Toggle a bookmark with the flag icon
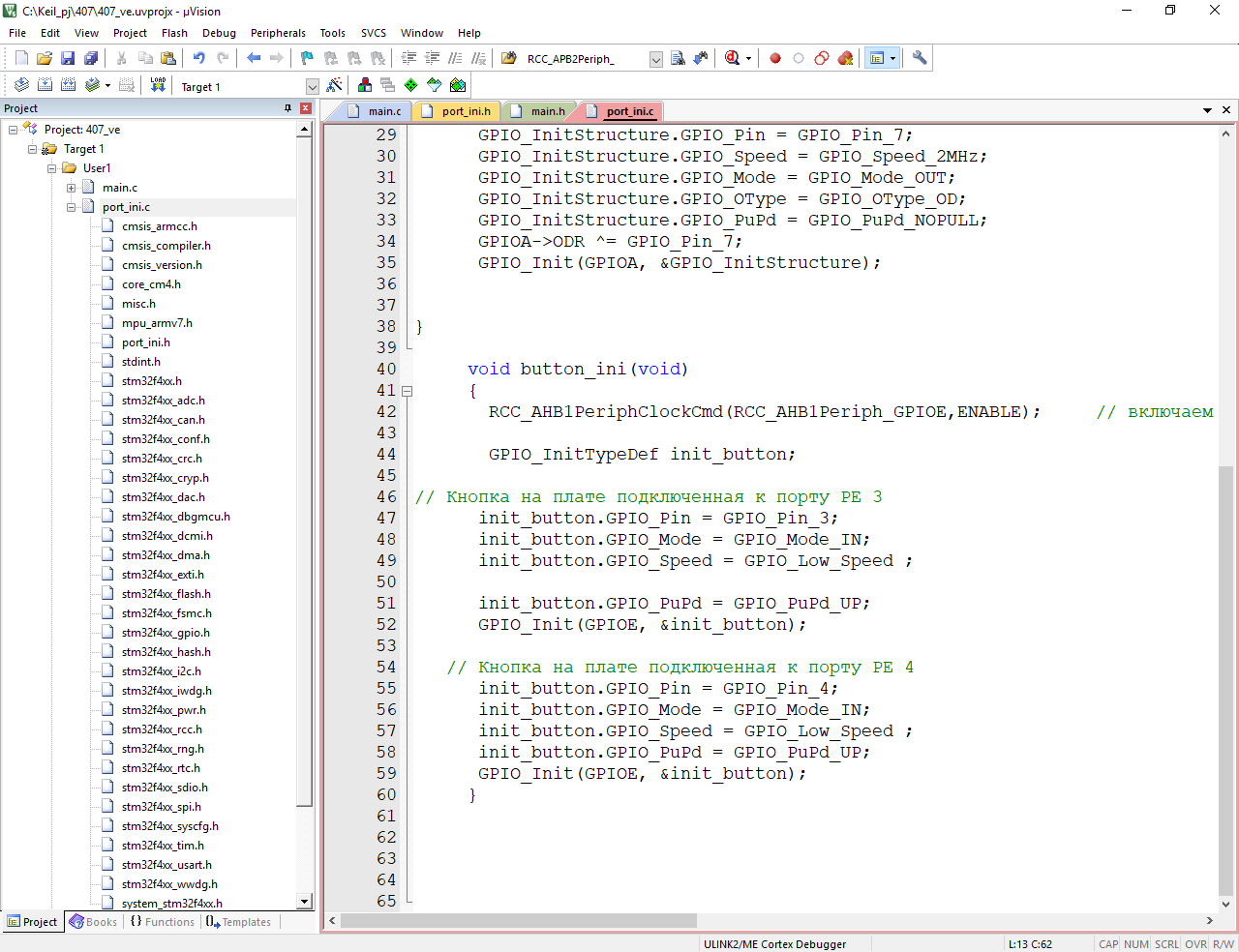This screenshot has width=1239, height=952. click(308, 58)
